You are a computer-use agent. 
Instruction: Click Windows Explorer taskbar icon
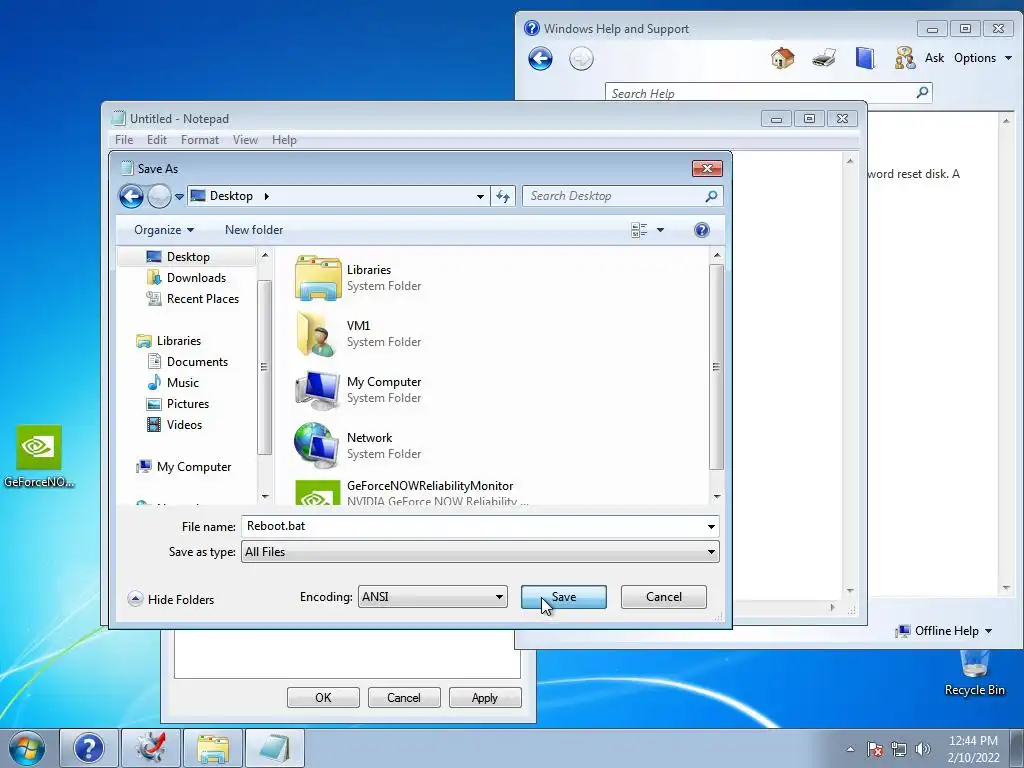click(213, 748)
